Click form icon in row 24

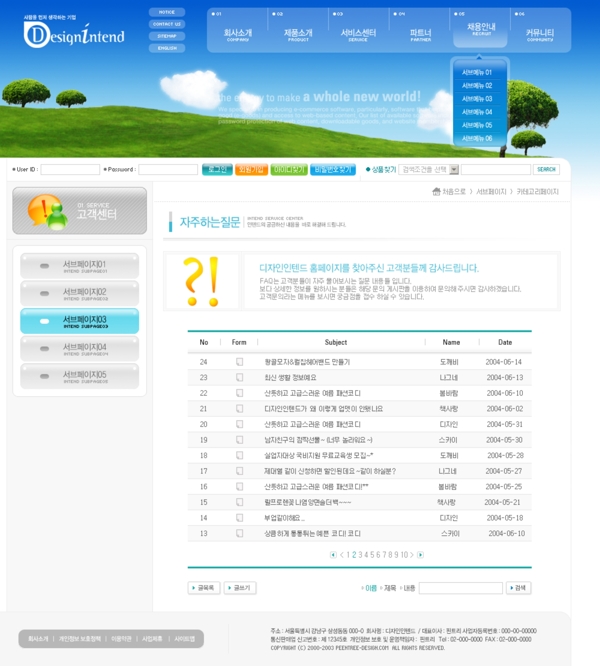[x=239, y=362]
